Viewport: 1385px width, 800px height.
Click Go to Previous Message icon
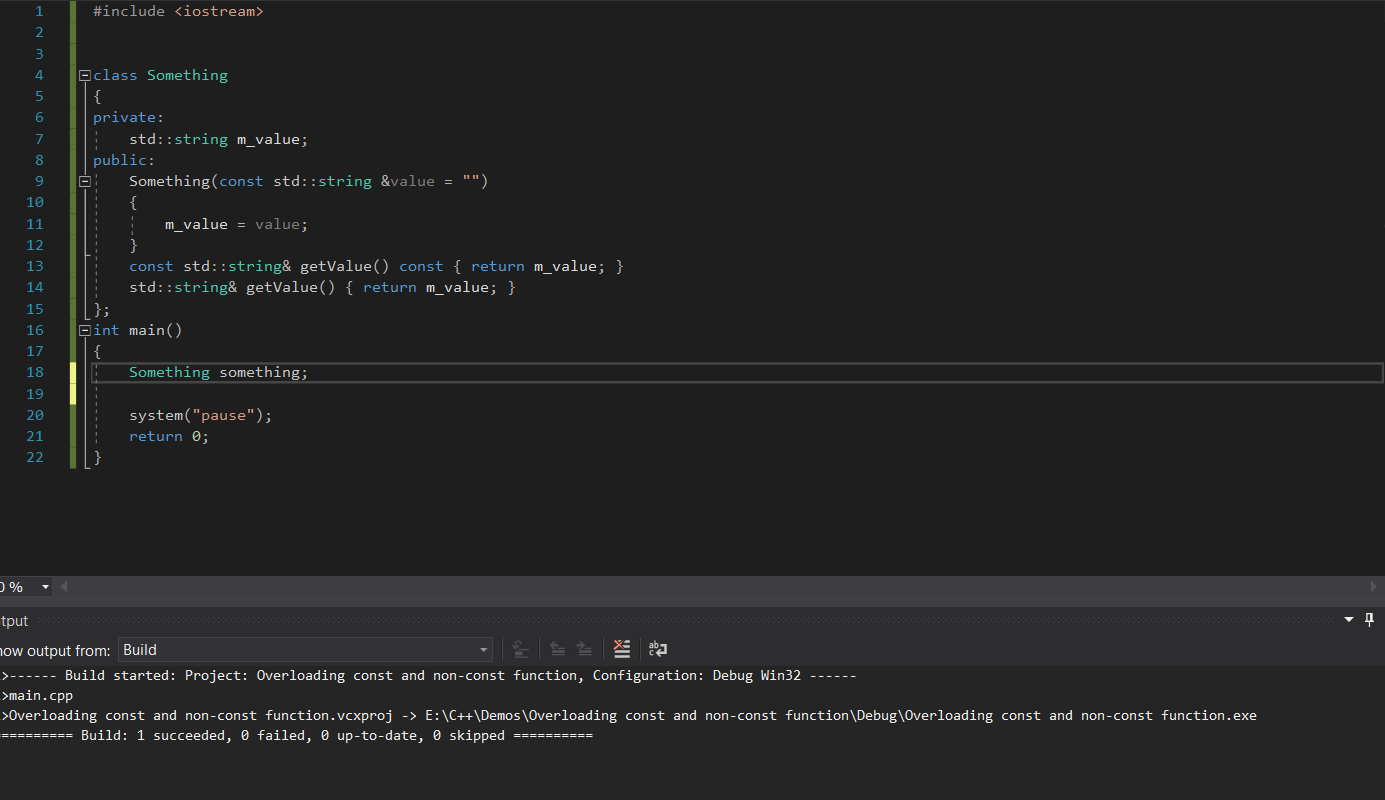pyautogui.click(x=557, y=649)
